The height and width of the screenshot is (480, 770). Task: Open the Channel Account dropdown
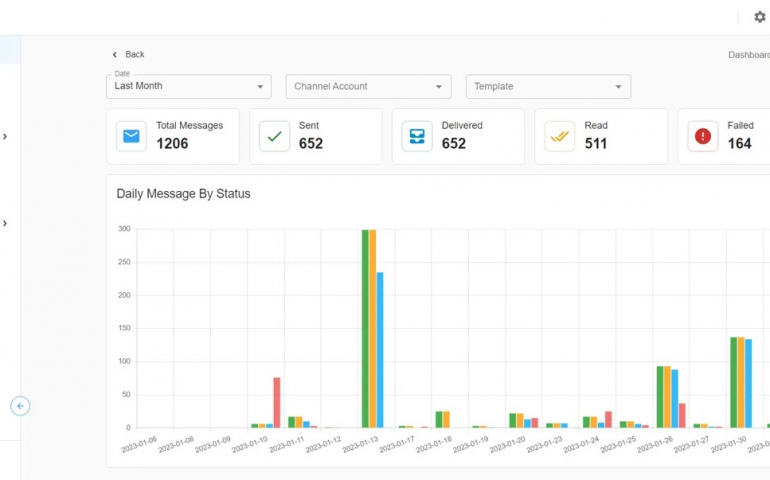pyautogui.click(x=368, y=87)
